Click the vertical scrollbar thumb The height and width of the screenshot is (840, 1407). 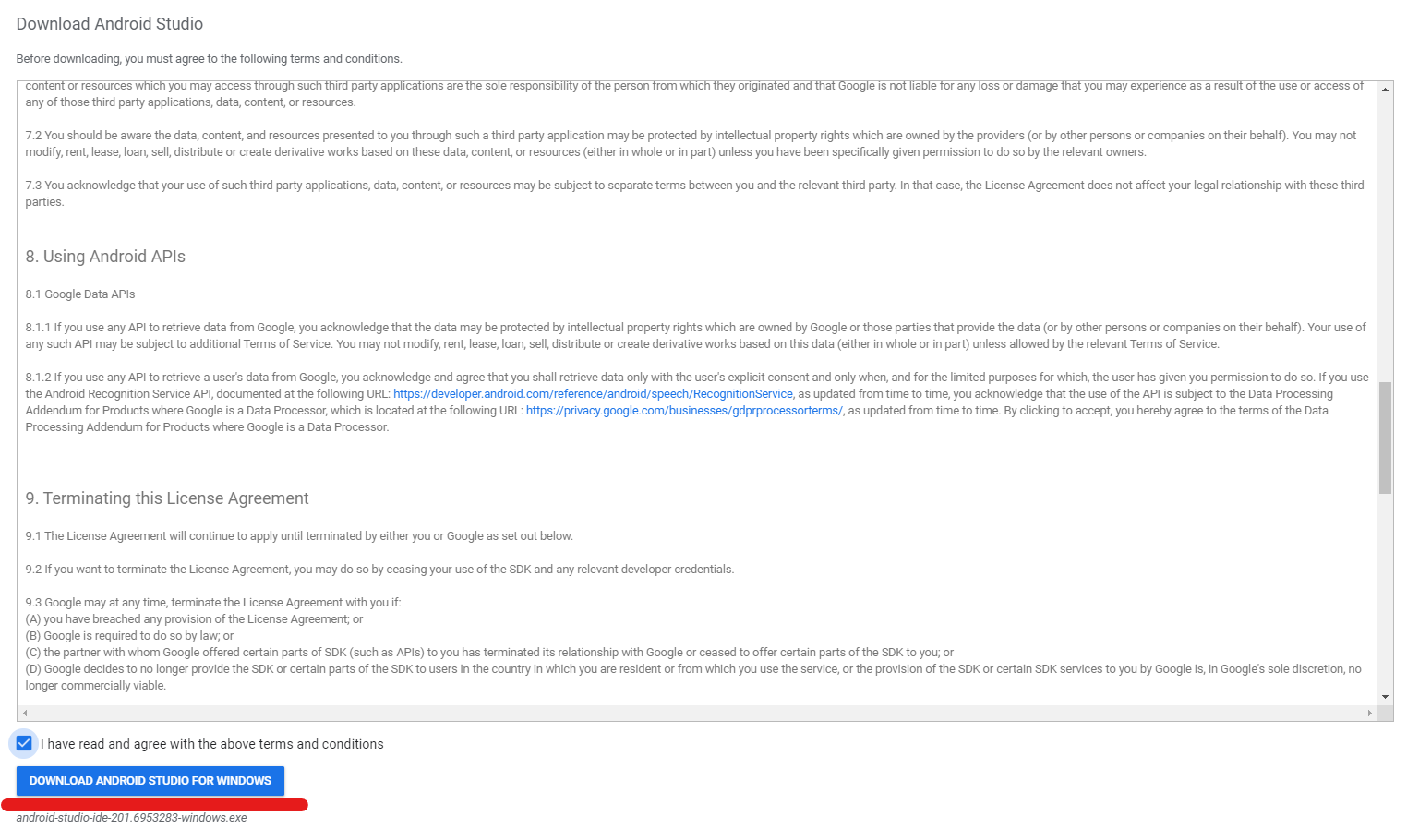(1385, 438)
